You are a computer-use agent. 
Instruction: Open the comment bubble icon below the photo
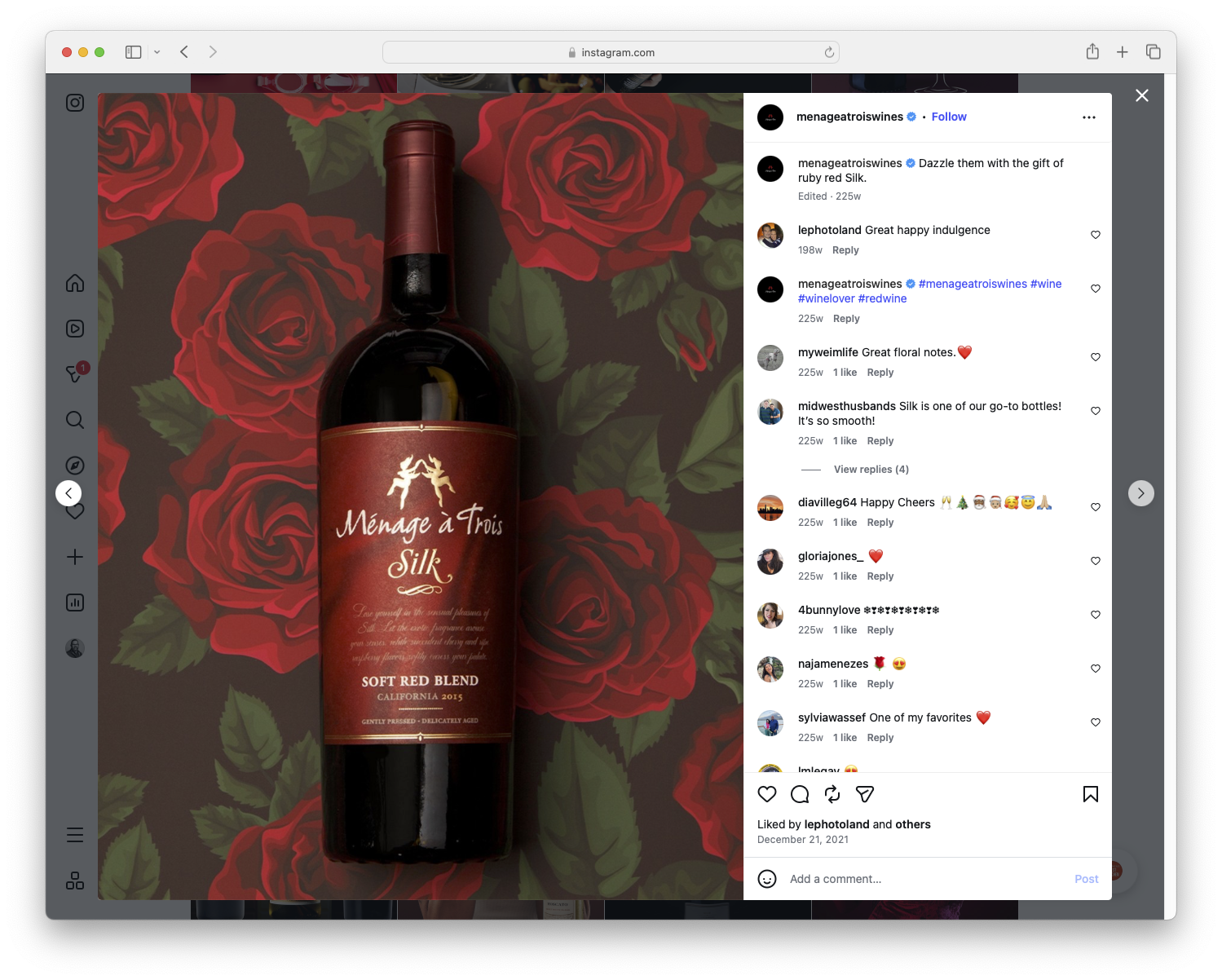point(799,793)
